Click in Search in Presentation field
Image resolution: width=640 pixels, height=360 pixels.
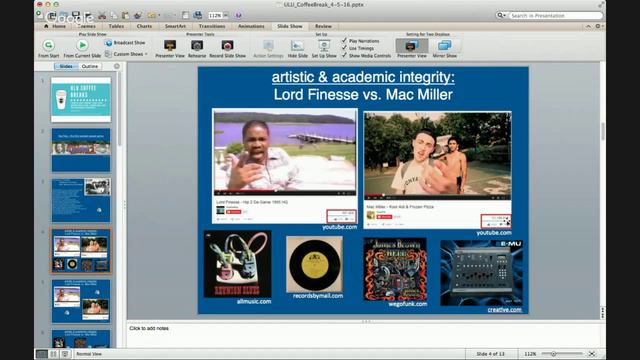tap(555, 16)
